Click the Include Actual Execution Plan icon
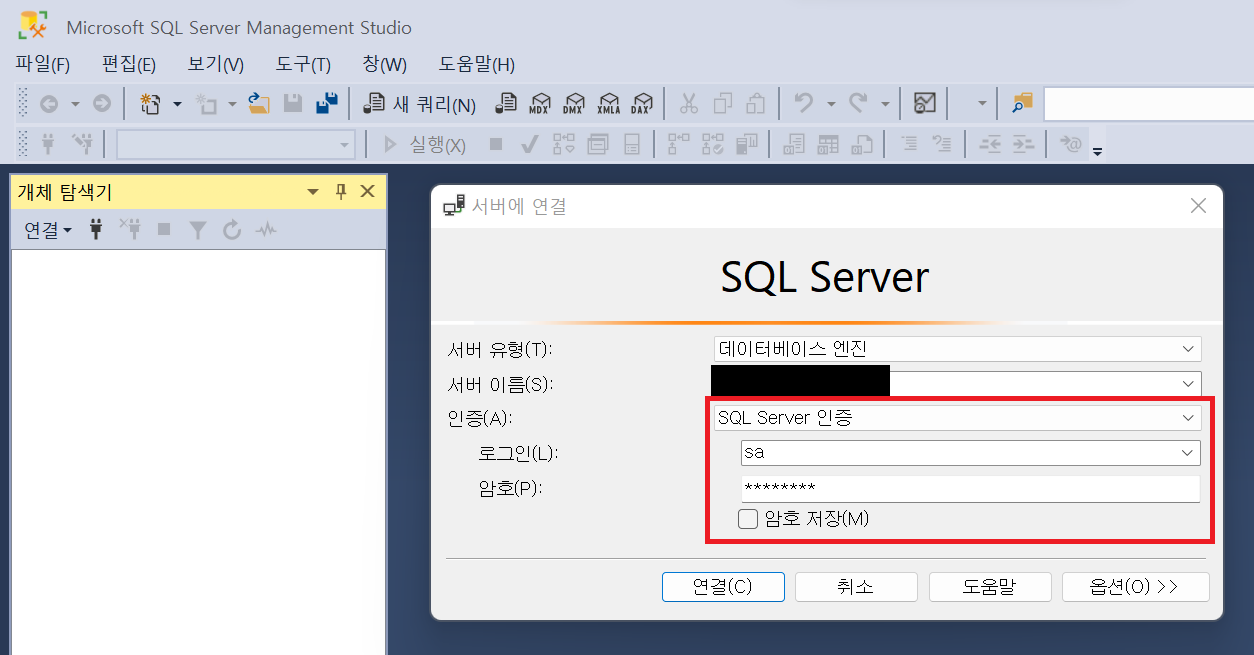The height and width of the screenshot is (655, 1254). pyautogui.click(x=679, y=145)
